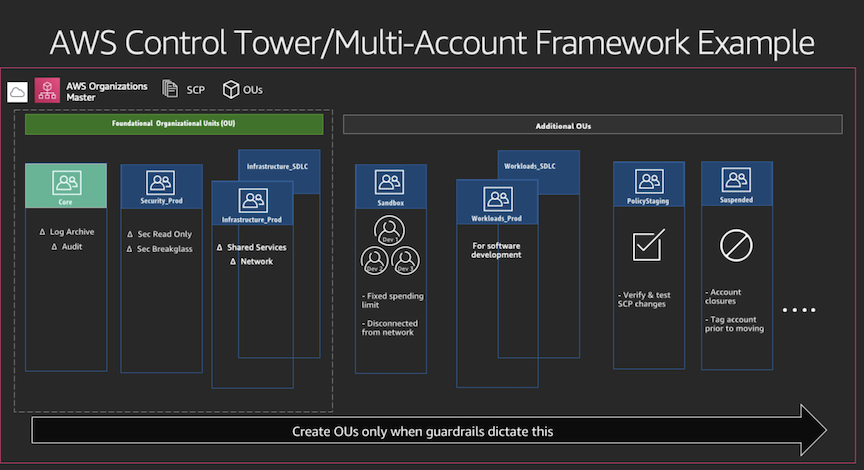Screen dimensions: 864x470
Task: Click the OUs cube icon
Action: 230,89
